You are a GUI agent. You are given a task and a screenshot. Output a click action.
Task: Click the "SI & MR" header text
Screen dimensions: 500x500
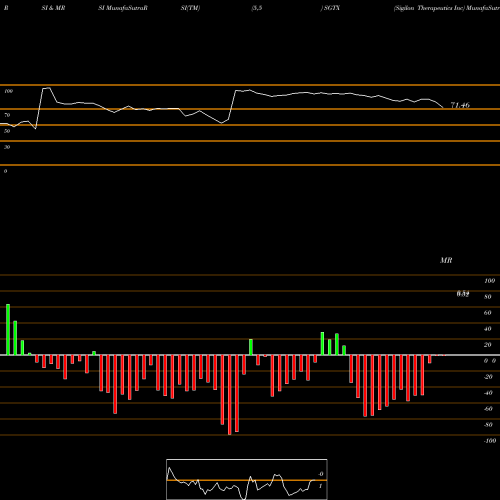tap(53, 8)
